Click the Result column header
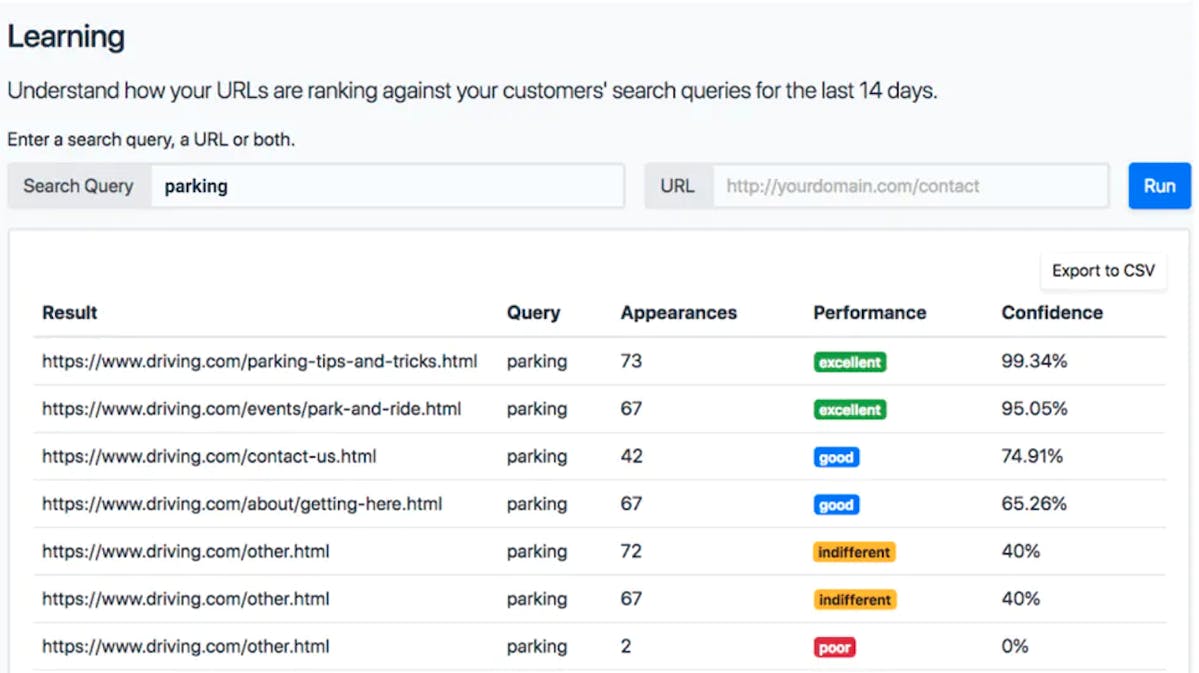The image size is (1199, 673). coord(70,313)
